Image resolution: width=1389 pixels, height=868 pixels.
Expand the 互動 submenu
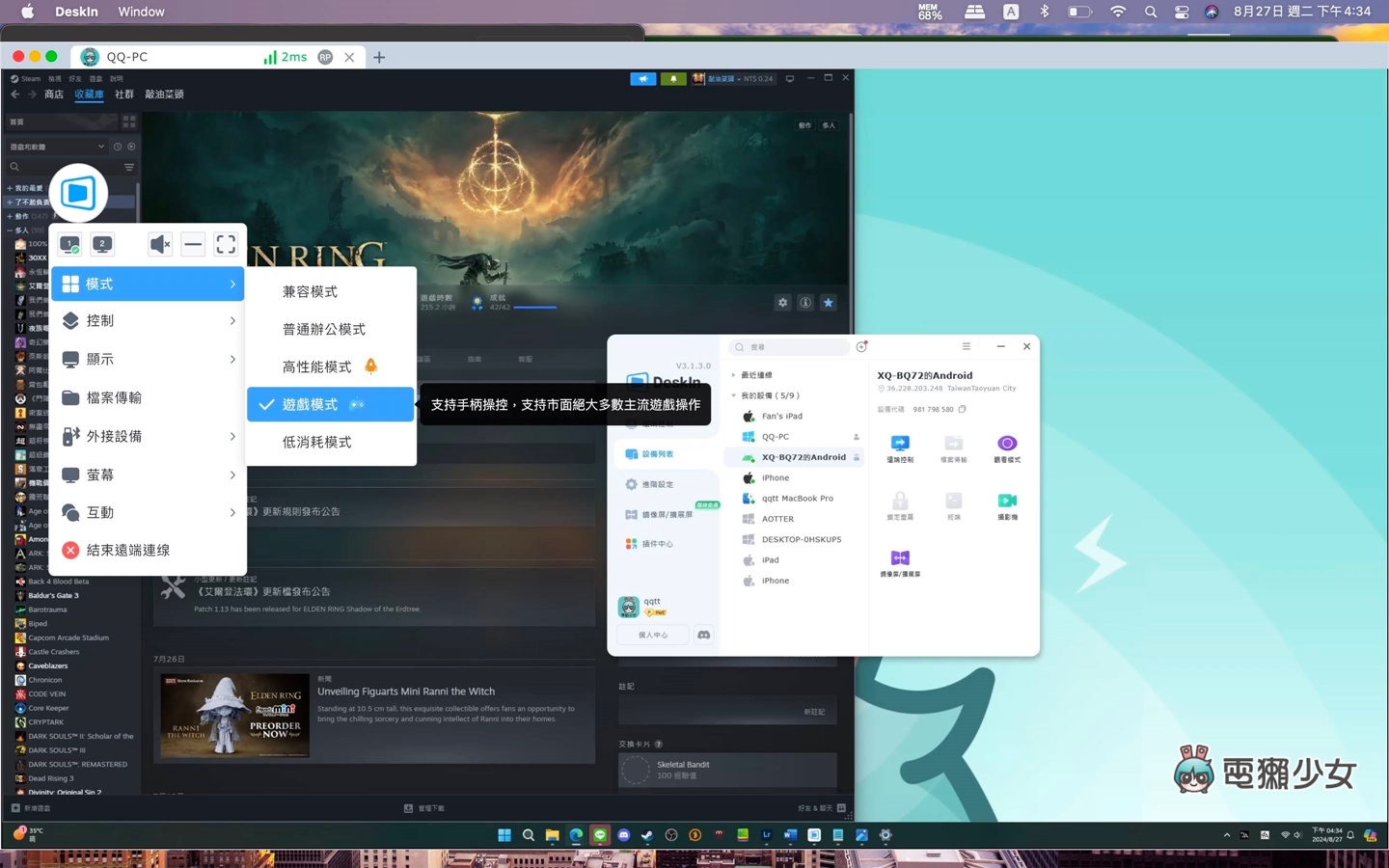pyautogui.click(x=148, y=512)
